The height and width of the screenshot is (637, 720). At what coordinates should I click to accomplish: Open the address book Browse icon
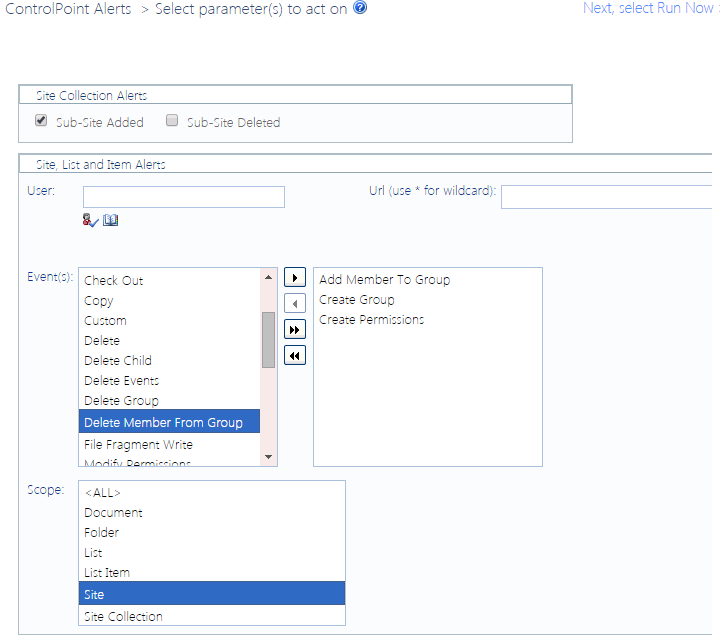click(x=110, y=220)
